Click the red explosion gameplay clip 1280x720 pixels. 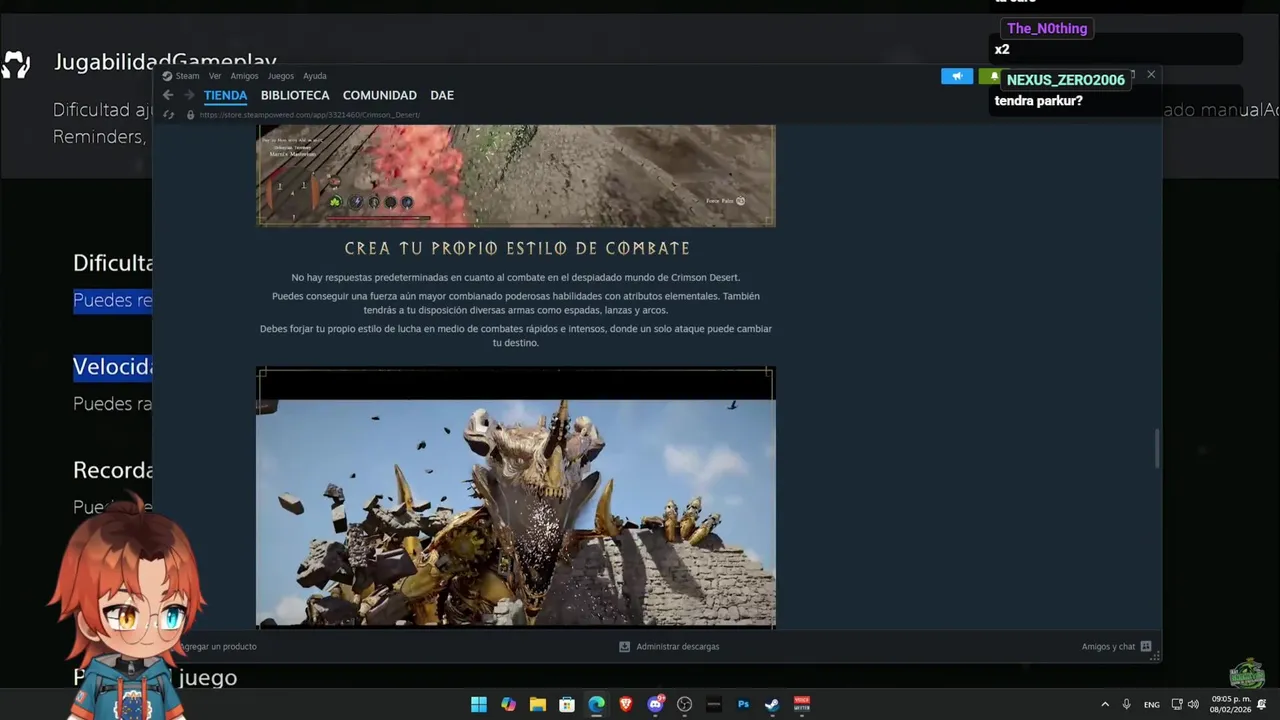tap(516, 175)
